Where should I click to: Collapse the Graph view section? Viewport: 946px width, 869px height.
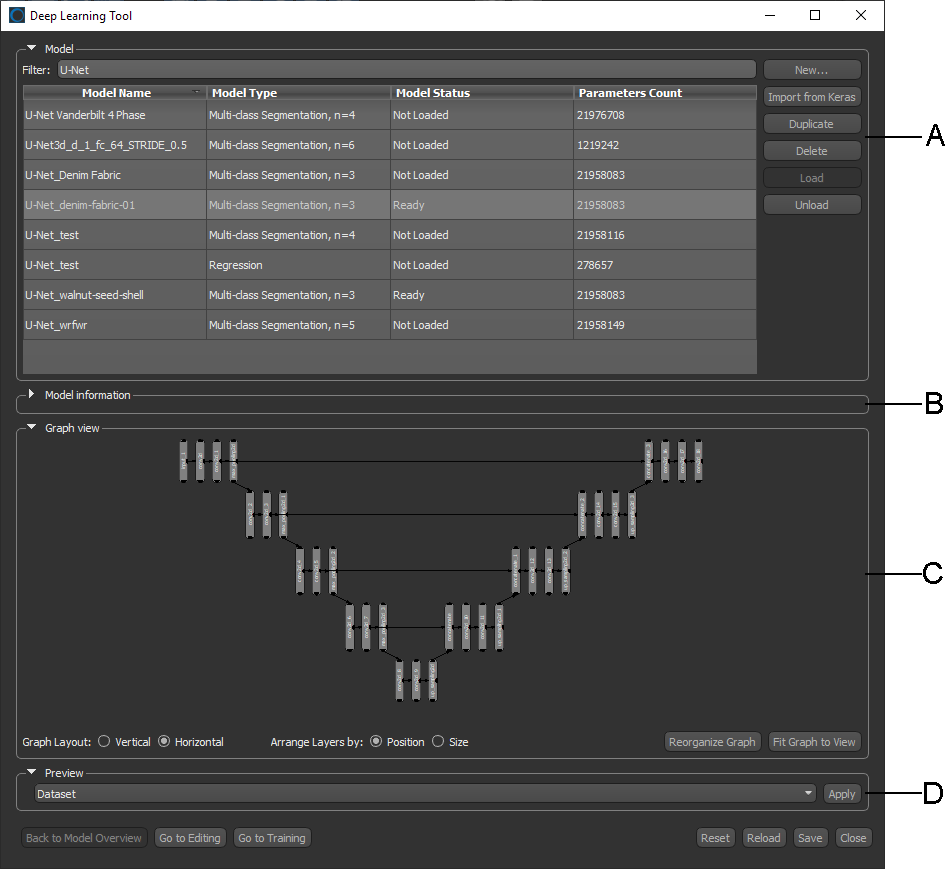tap(31, 428)
